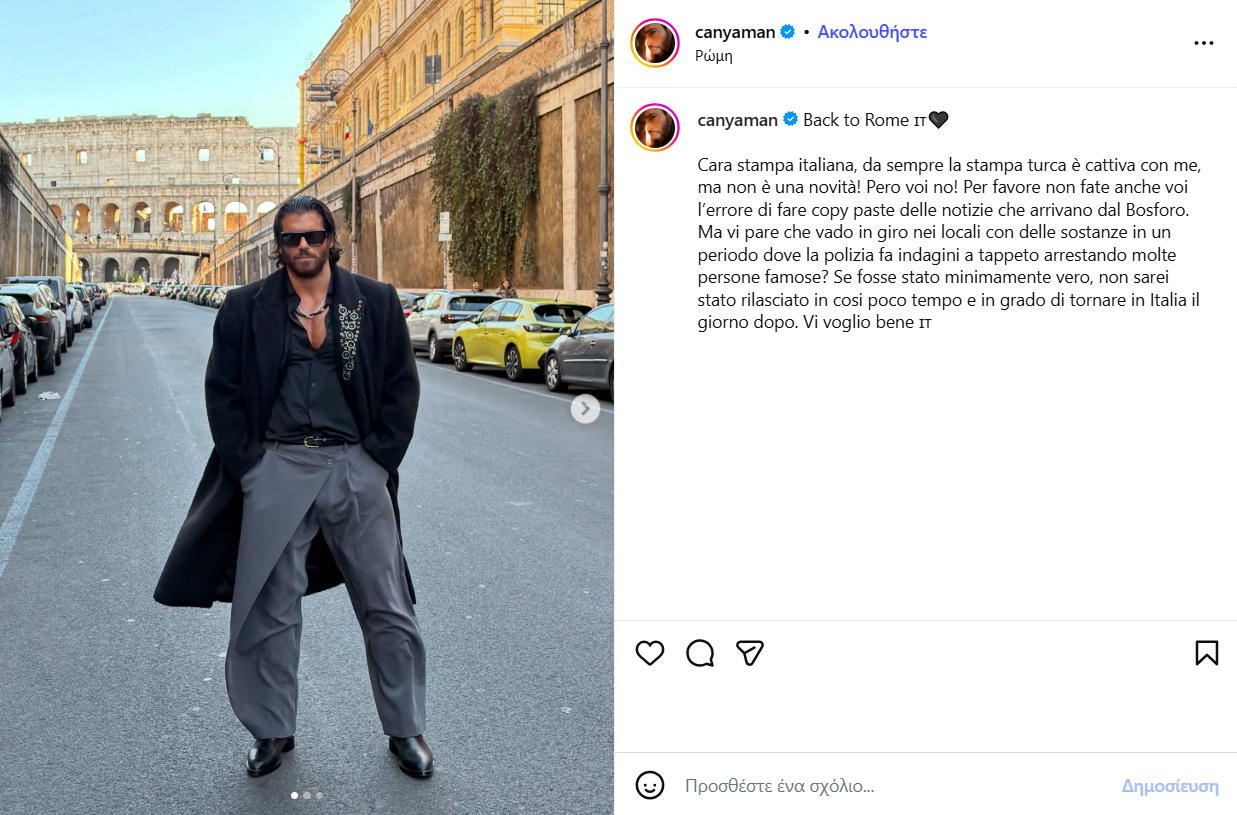The height and width of the screenshot is (815, 1237).
Task: Open the three-dot more options menu
Action: 1204,43
